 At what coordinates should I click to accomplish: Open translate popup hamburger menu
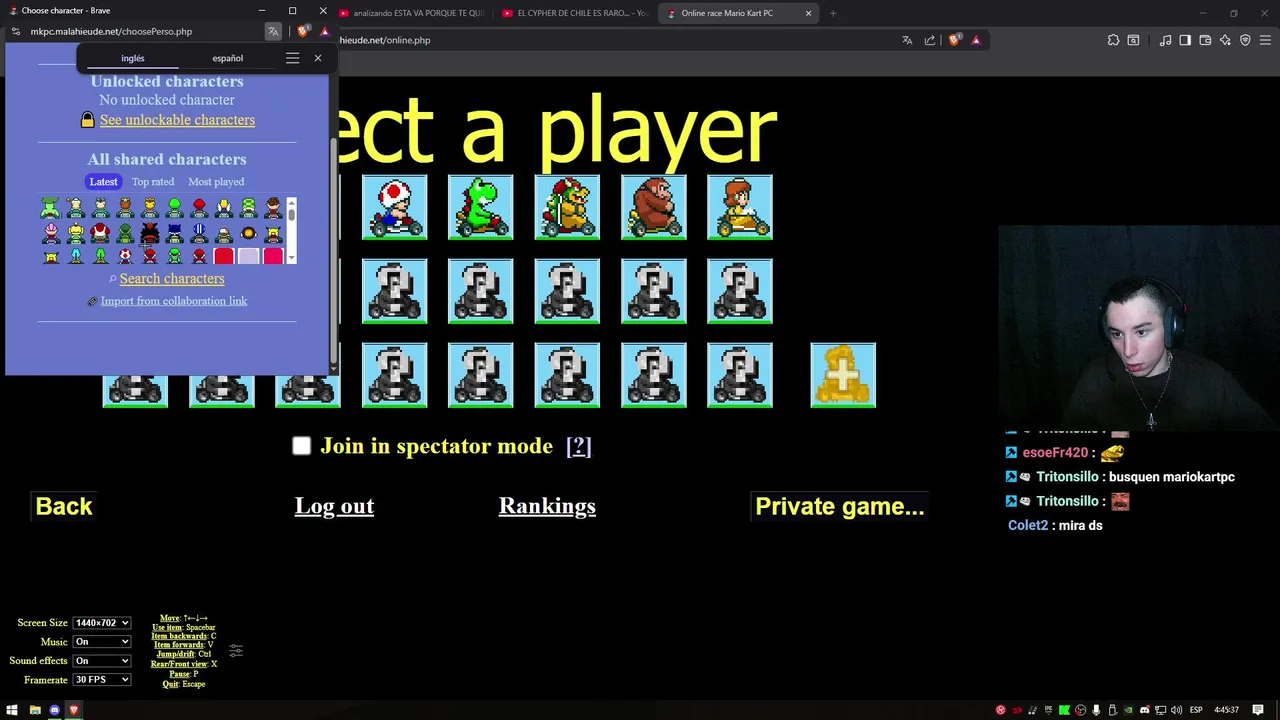pyautogui.click(x=292, y=58)
